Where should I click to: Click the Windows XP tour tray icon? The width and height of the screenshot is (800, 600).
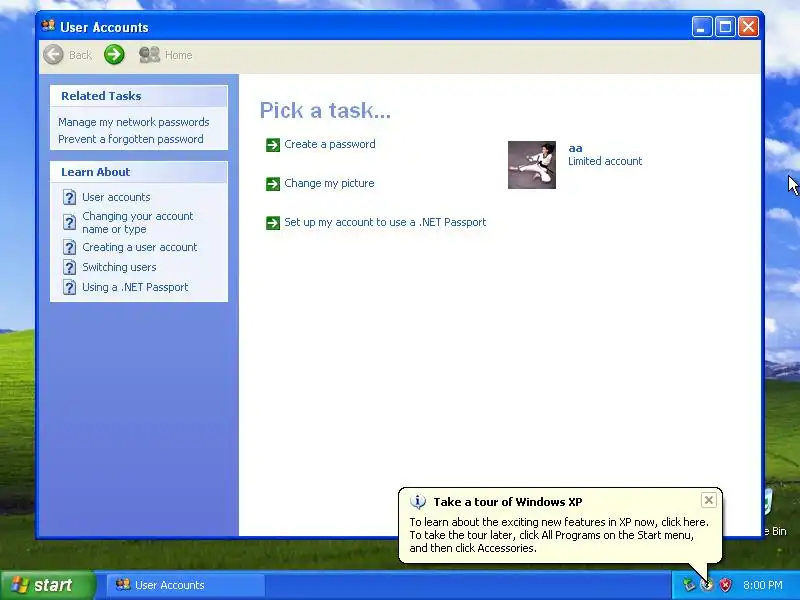707,585
